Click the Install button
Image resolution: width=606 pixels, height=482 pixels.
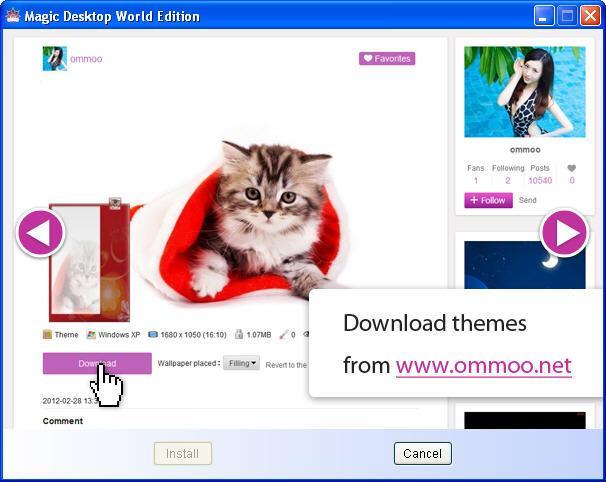point(182,453)
